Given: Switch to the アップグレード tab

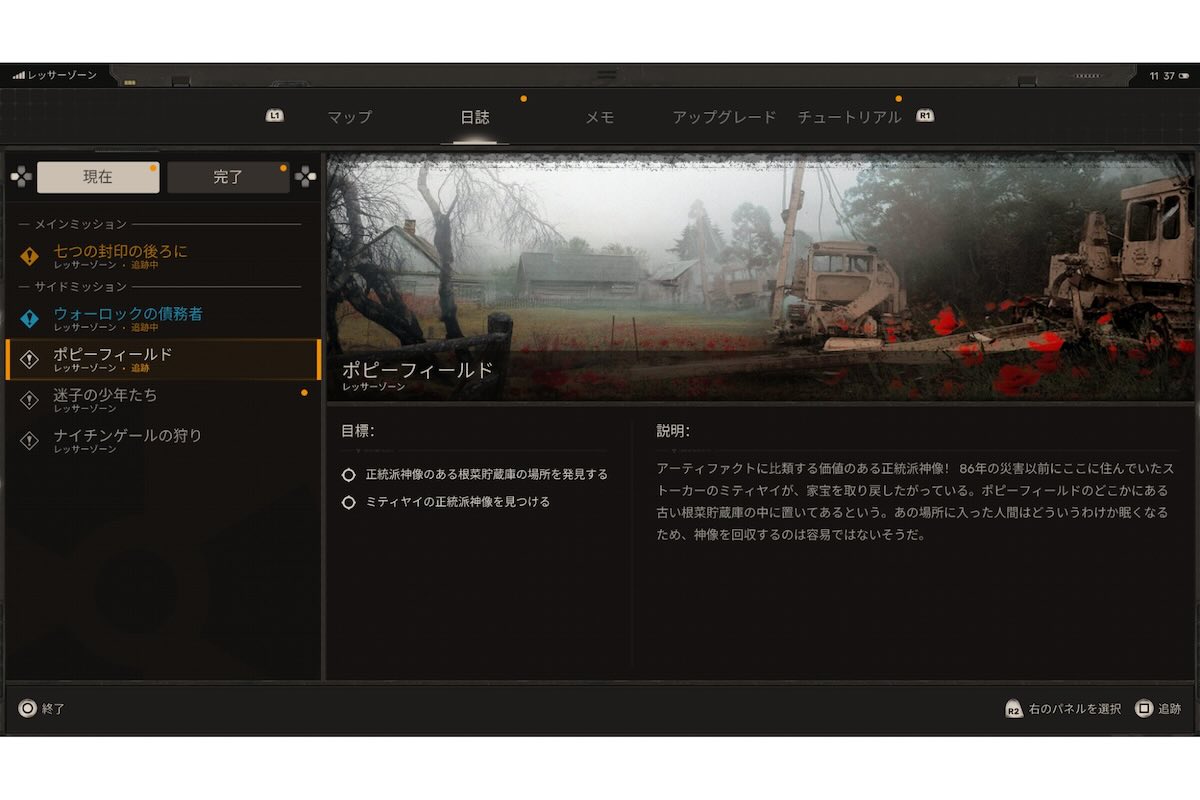Looking at the screenshot, I should (723, 117).
